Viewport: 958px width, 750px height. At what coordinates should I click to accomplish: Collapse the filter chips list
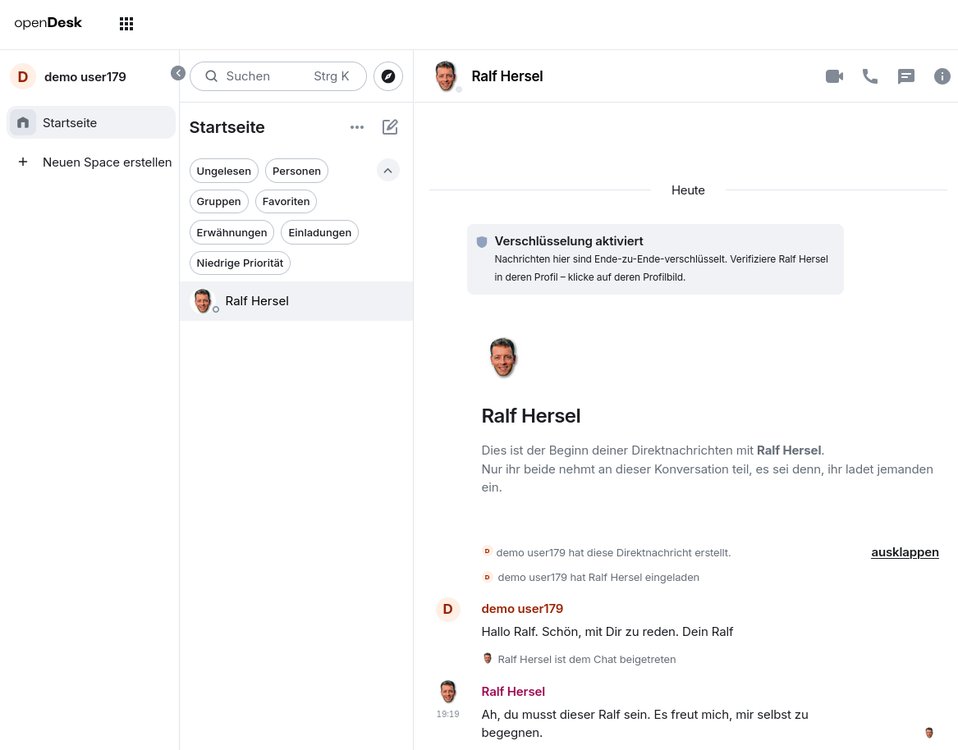388,170
